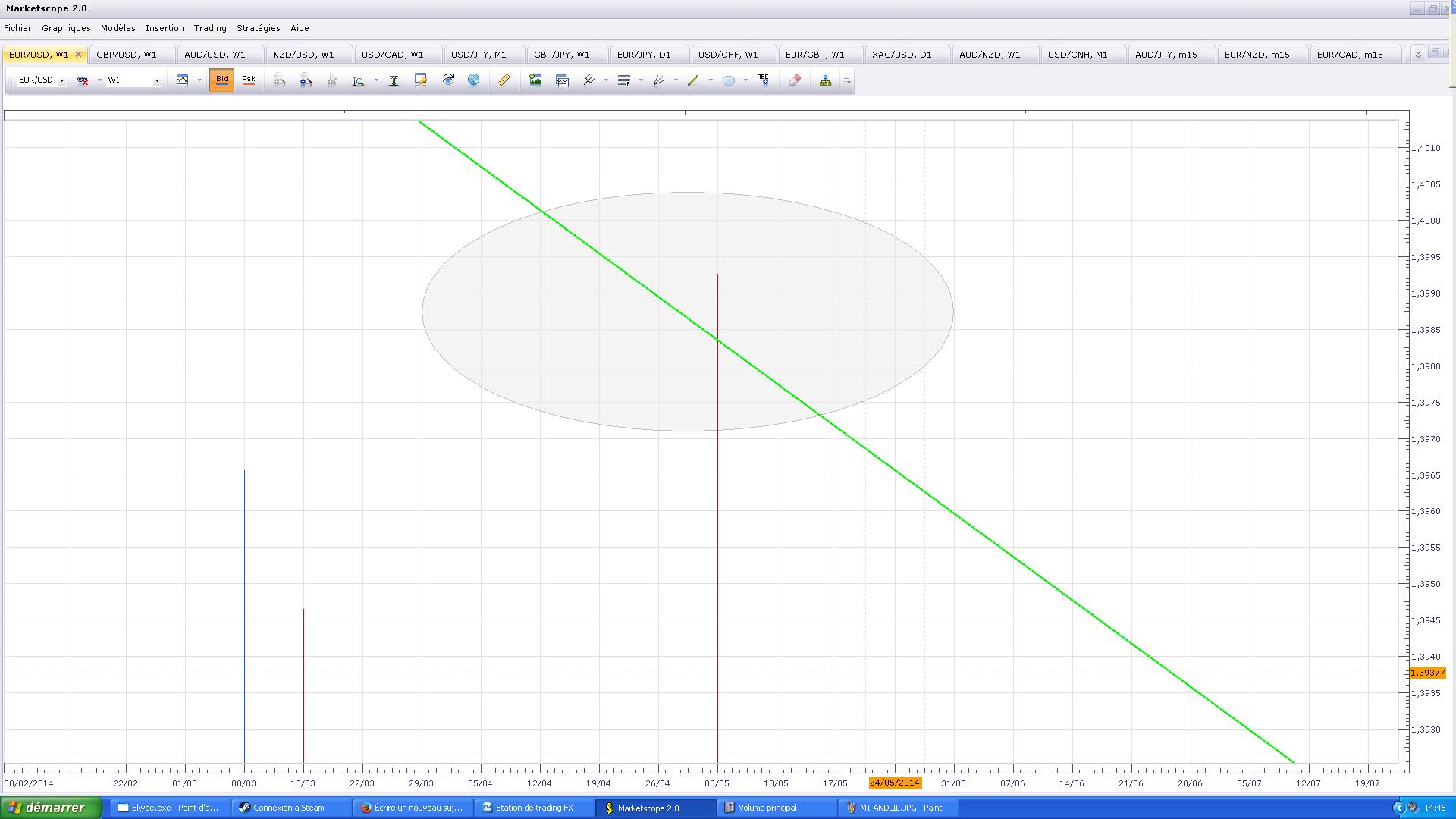This screenshot has height=819, width=1456.
Task: Switch to the USD/JPY, M1 tab
Action: point(479,55)
